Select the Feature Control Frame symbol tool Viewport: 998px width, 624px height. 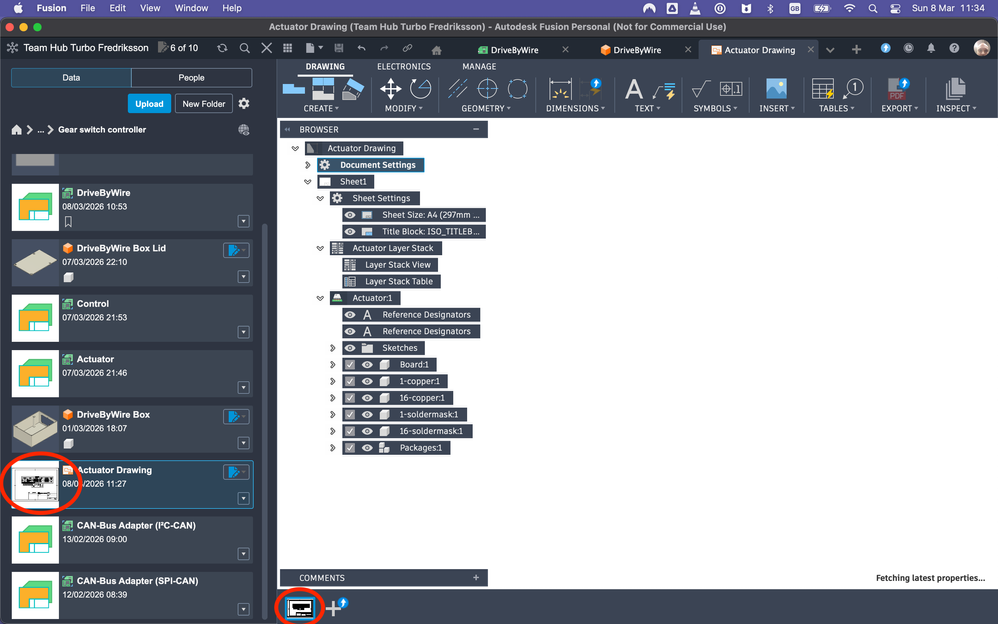pos(731,89)
